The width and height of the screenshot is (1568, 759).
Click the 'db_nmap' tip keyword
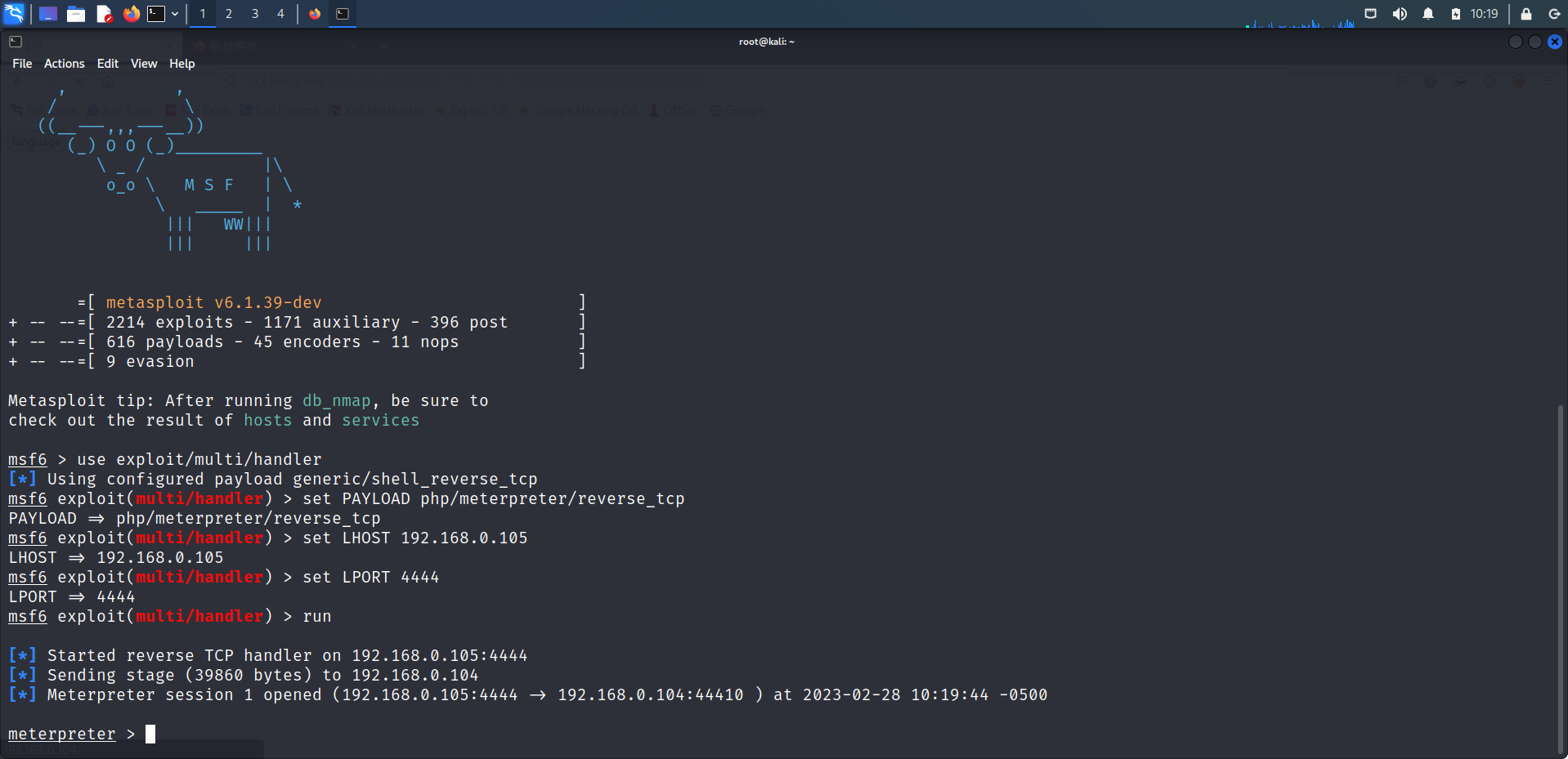pos(337,400)
